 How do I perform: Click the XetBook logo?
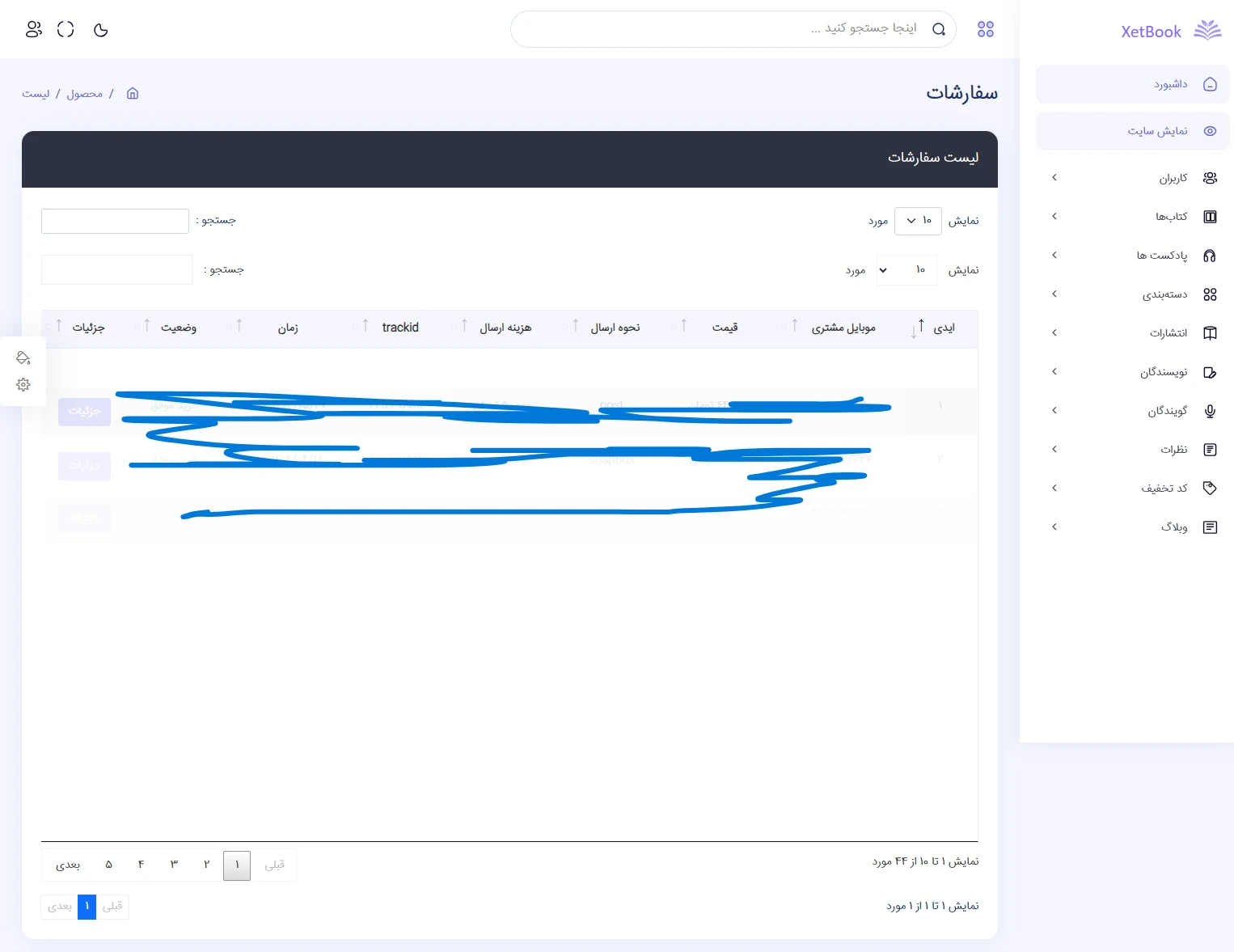coord(1170,32)
